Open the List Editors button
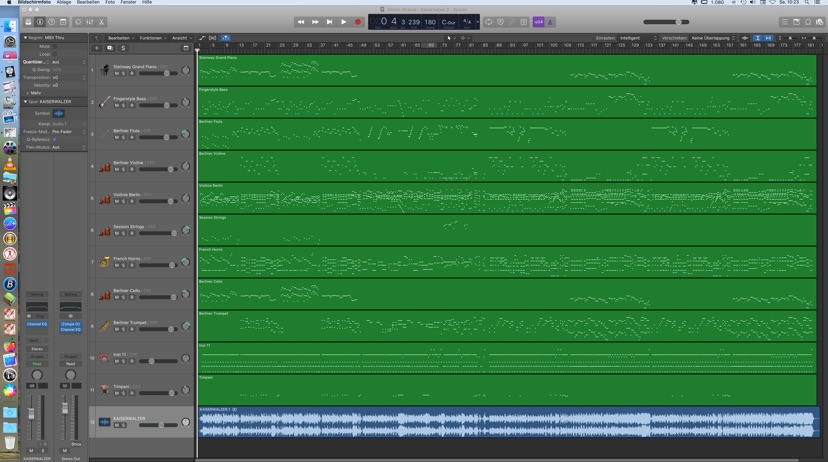 point(785,22)
